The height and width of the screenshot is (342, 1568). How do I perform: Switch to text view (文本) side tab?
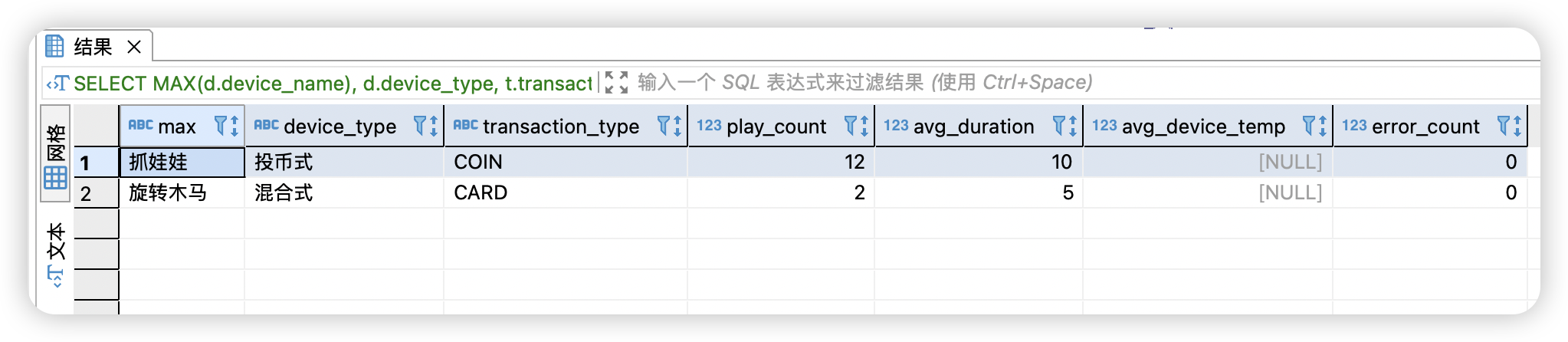point(55,253)
